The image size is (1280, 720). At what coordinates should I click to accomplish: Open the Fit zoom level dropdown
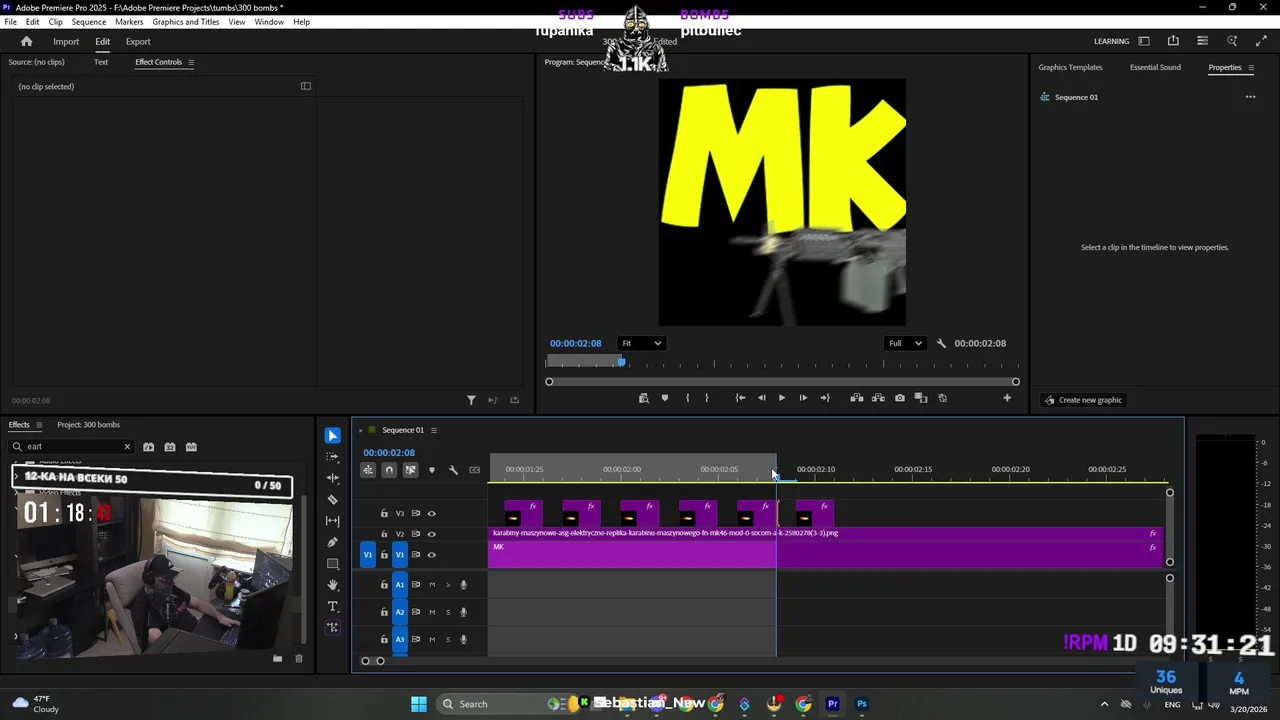tap(641, 343)
